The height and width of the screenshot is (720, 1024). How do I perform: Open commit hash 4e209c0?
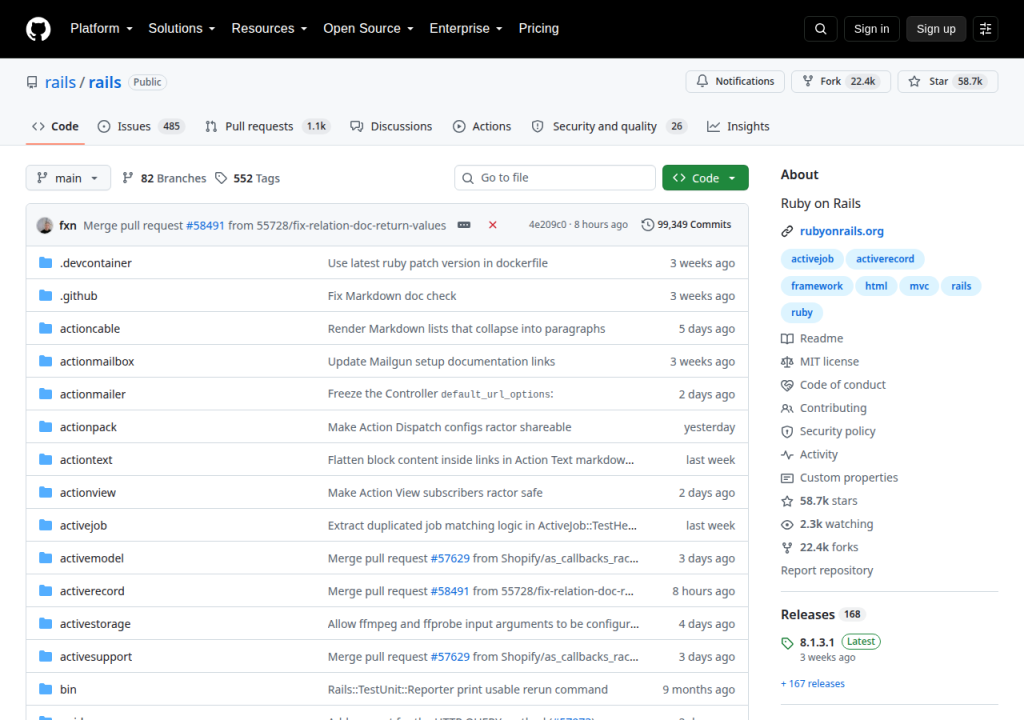547,225
